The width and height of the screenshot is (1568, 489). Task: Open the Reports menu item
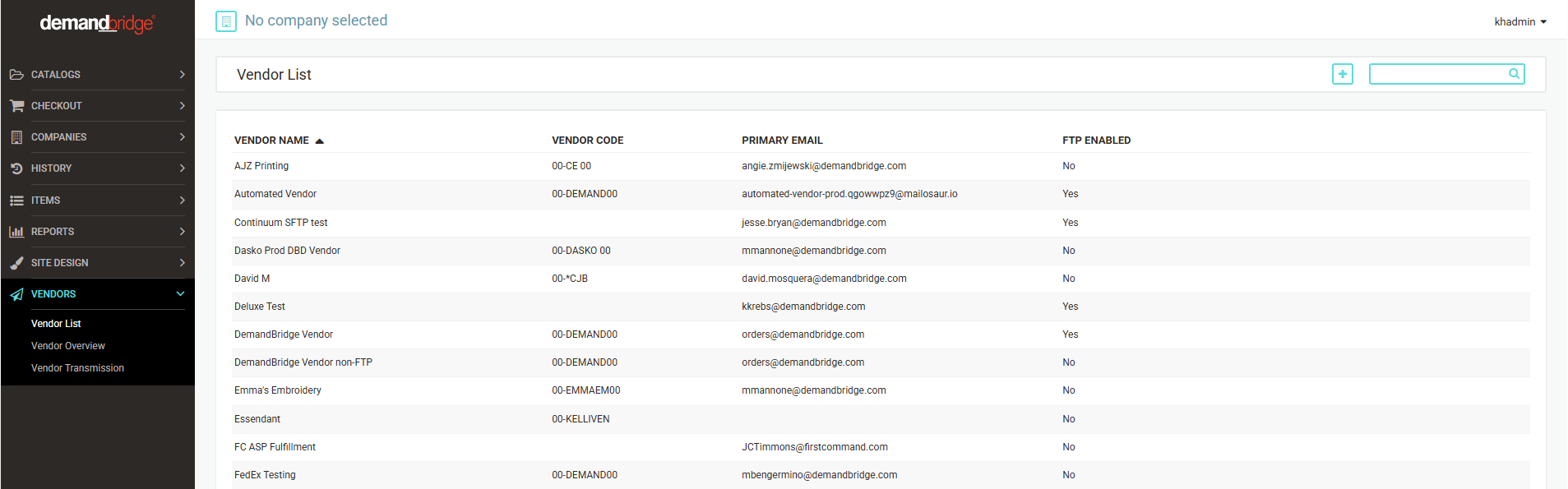click(97, 232)
